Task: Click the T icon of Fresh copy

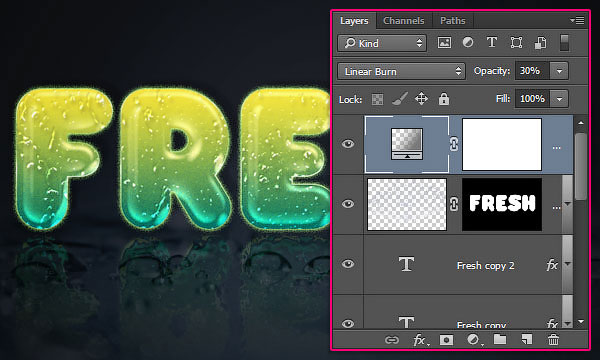Action: 406,323
